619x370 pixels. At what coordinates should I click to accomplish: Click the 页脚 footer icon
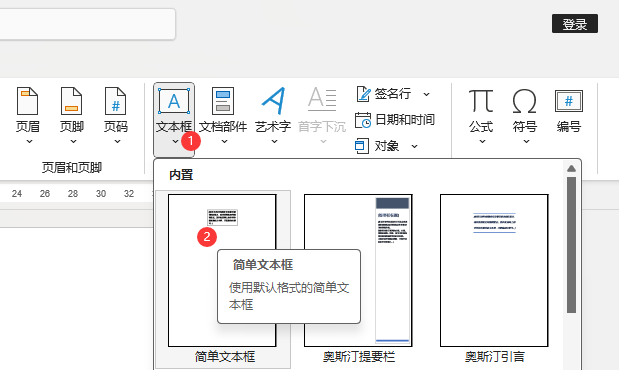71,101
